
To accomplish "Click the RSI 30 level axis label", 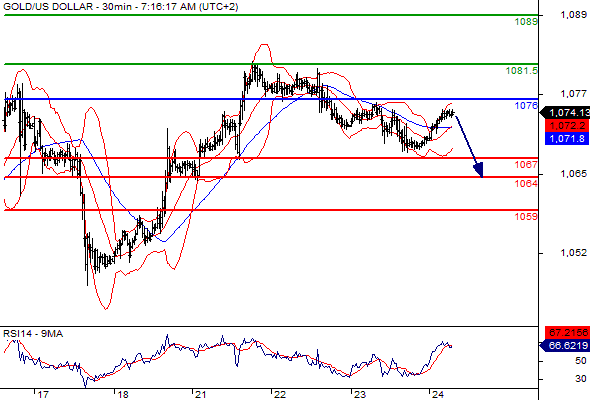I will pos(581,379).
